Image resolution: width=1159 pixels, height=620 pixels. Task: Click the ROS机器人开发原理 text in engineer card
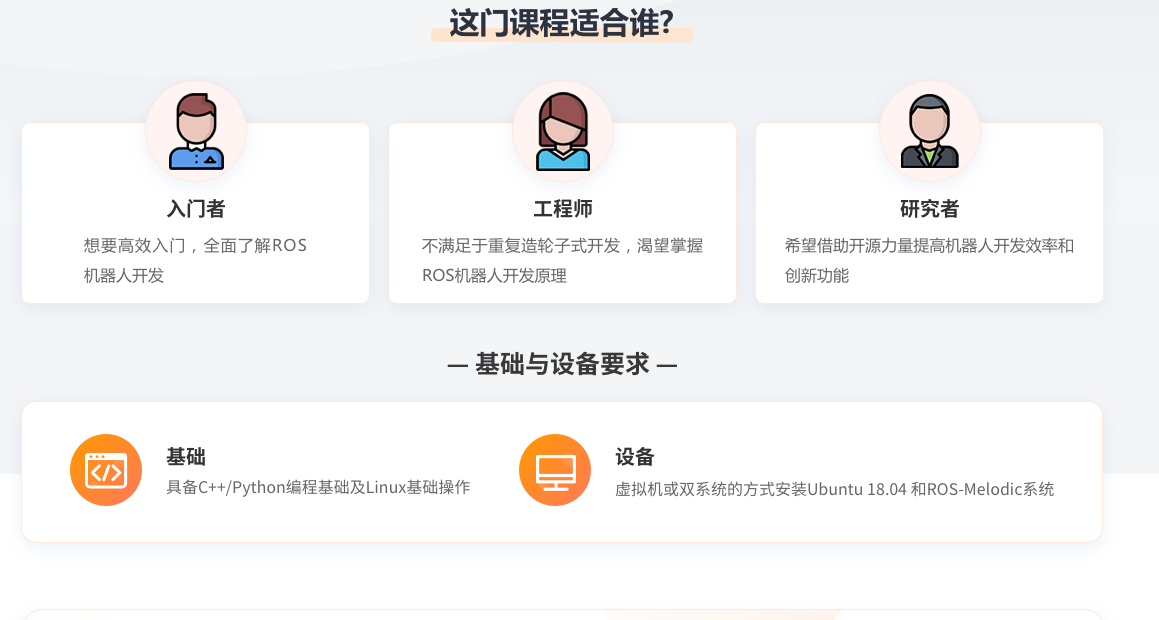click(x=494, y=276)
